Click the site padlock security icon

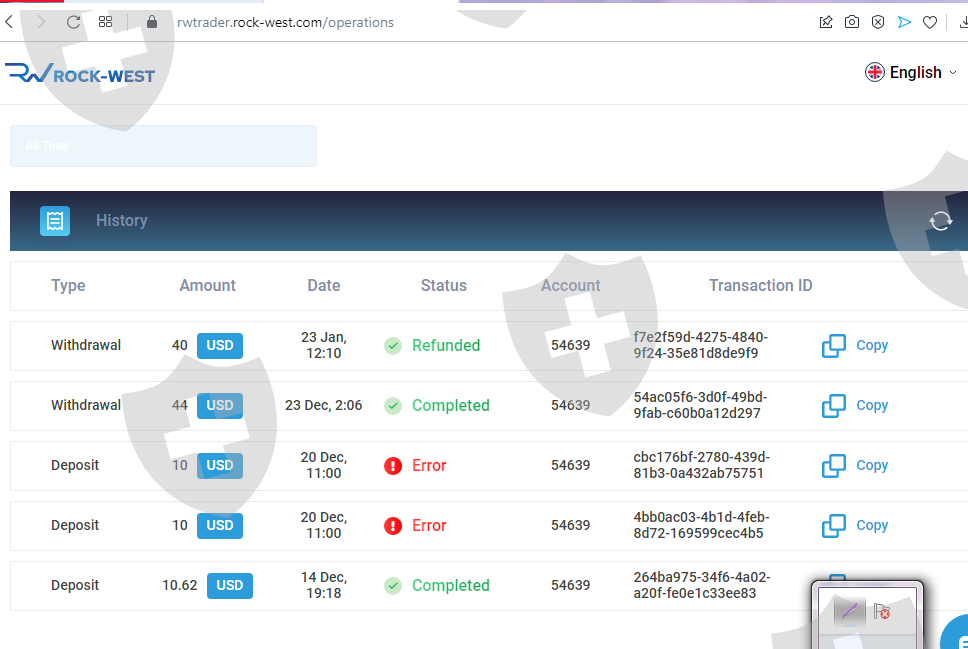pyautogui.click(x=152, y=22)
